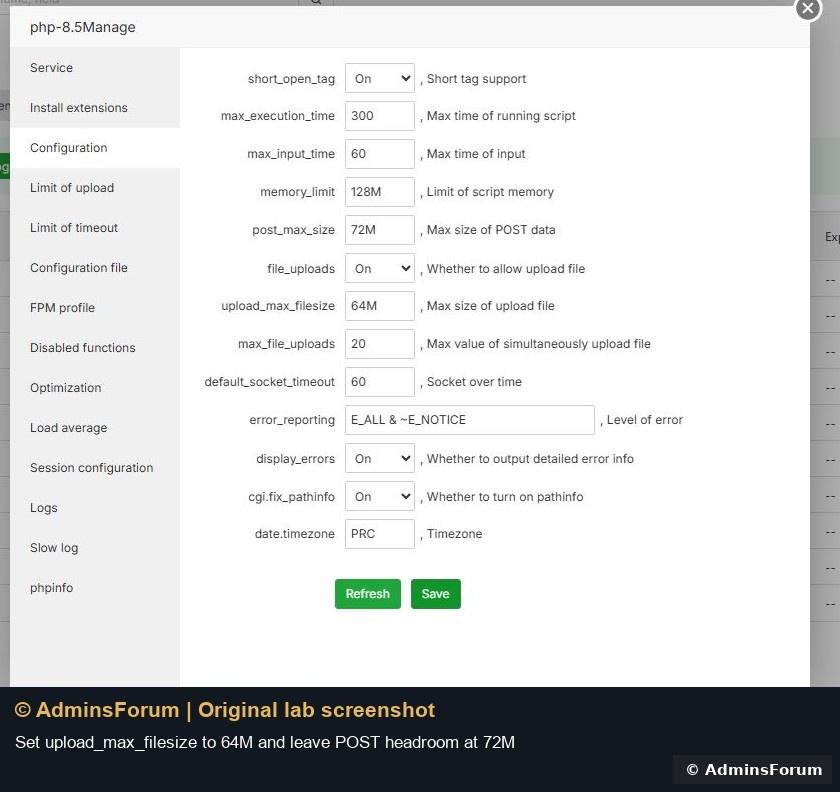Click 'Whether to allow upload file' text

pyautogui.click(x=506, y=268)
